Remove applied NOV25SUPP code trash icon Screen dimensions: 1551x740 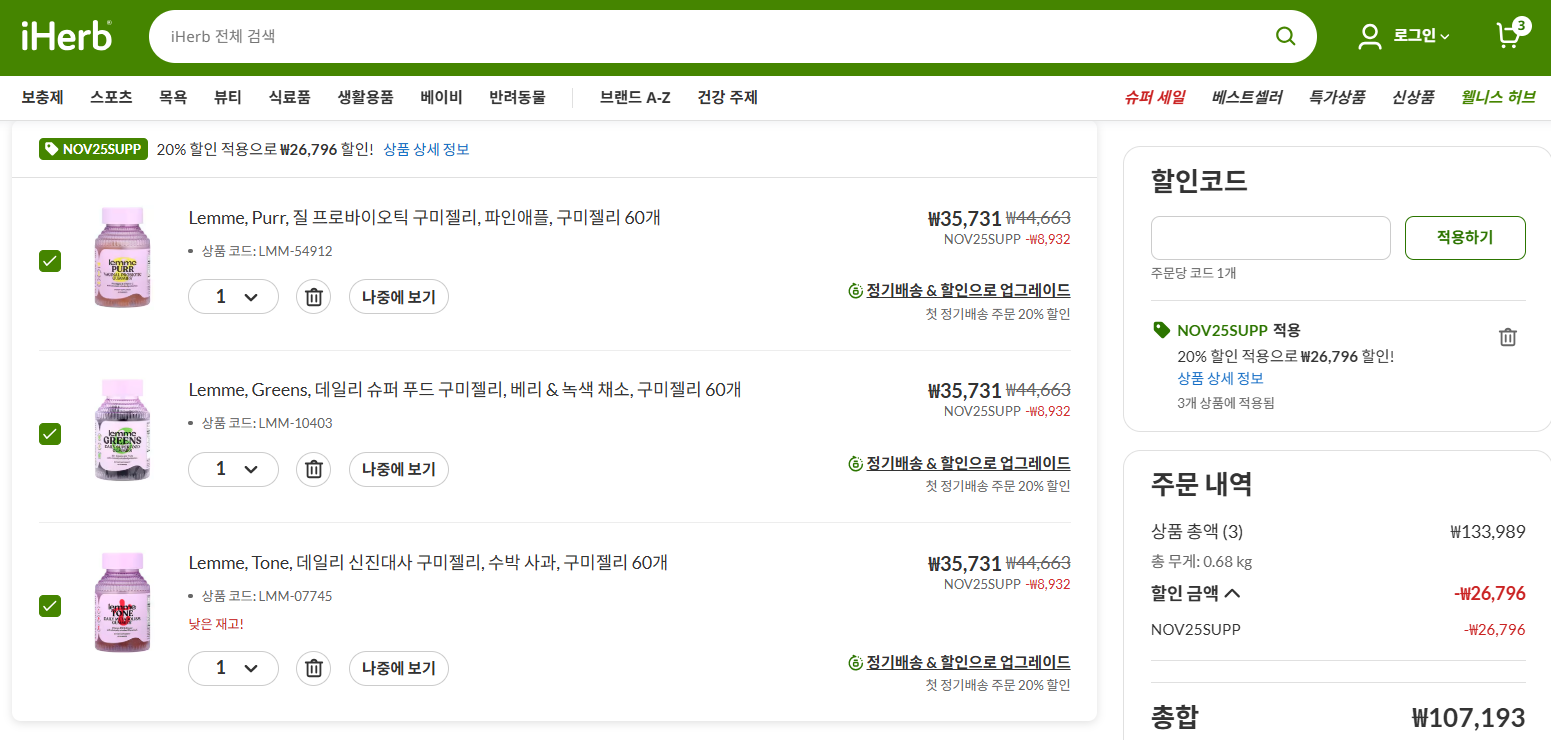pos(1507,337)
